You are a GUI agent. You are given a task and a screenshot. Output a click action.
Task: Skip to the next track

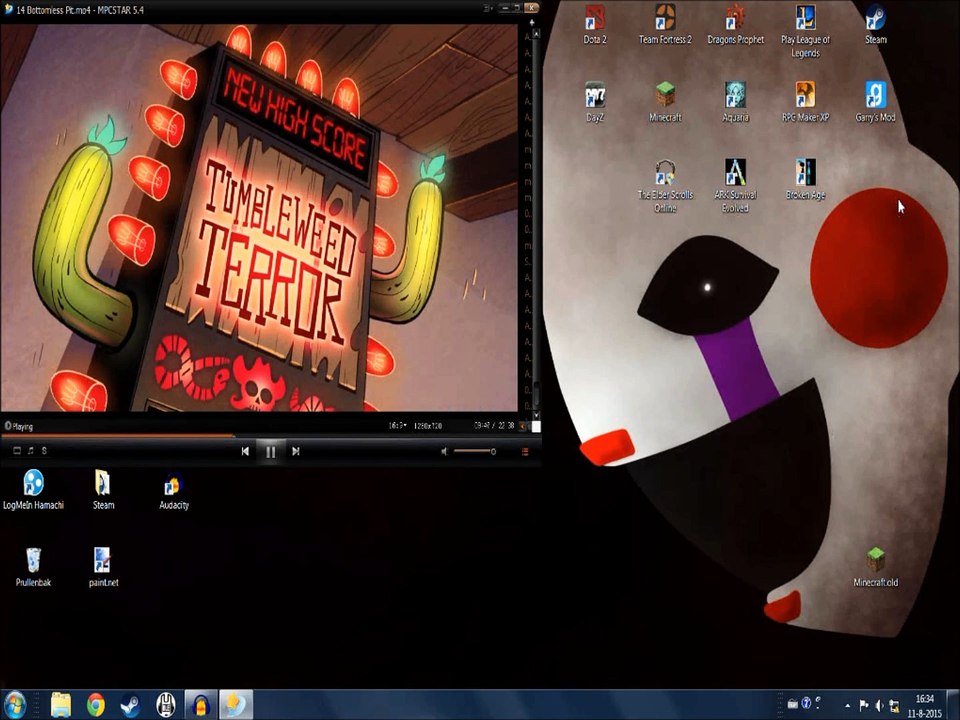[296, 451]
